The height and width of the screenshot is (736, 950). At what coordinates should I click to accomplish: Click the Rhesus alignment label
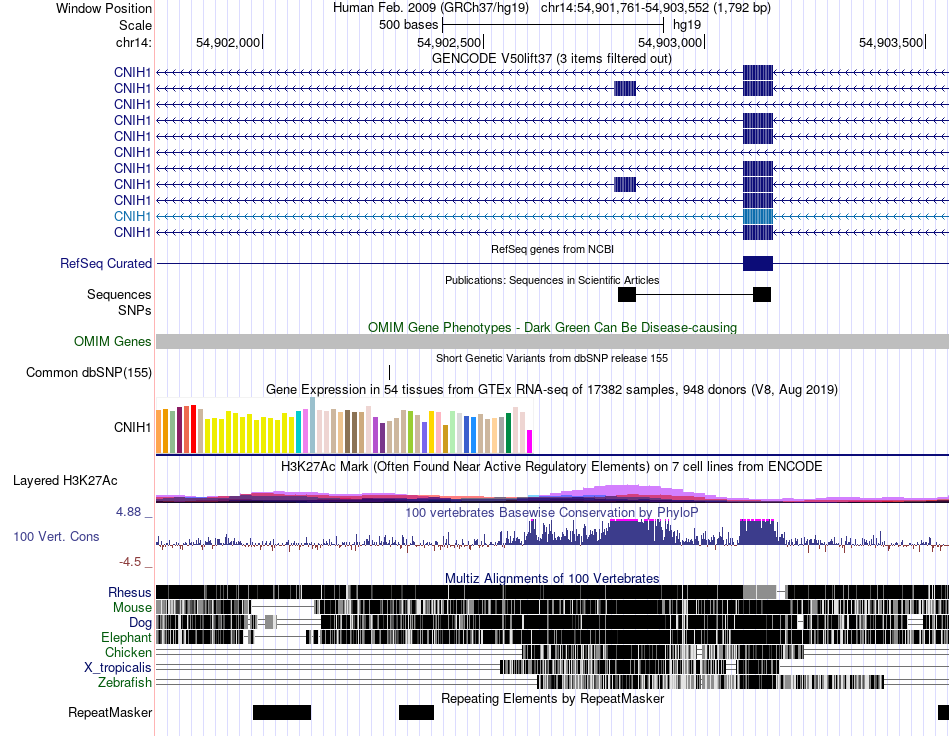click(130, 592)
